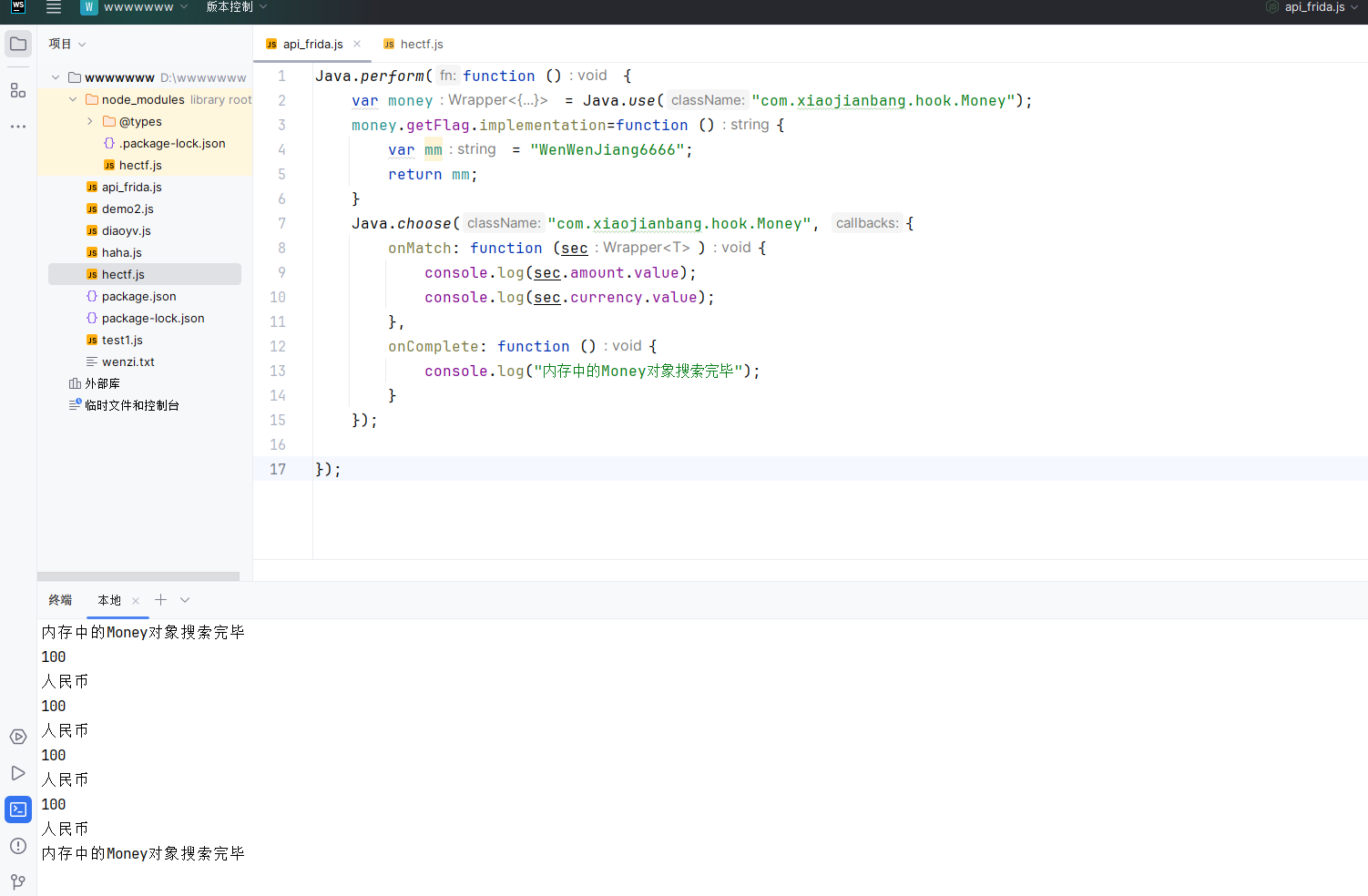Click onComplete keyword on line 12
1368x896 pixels.
coord(433,346)
